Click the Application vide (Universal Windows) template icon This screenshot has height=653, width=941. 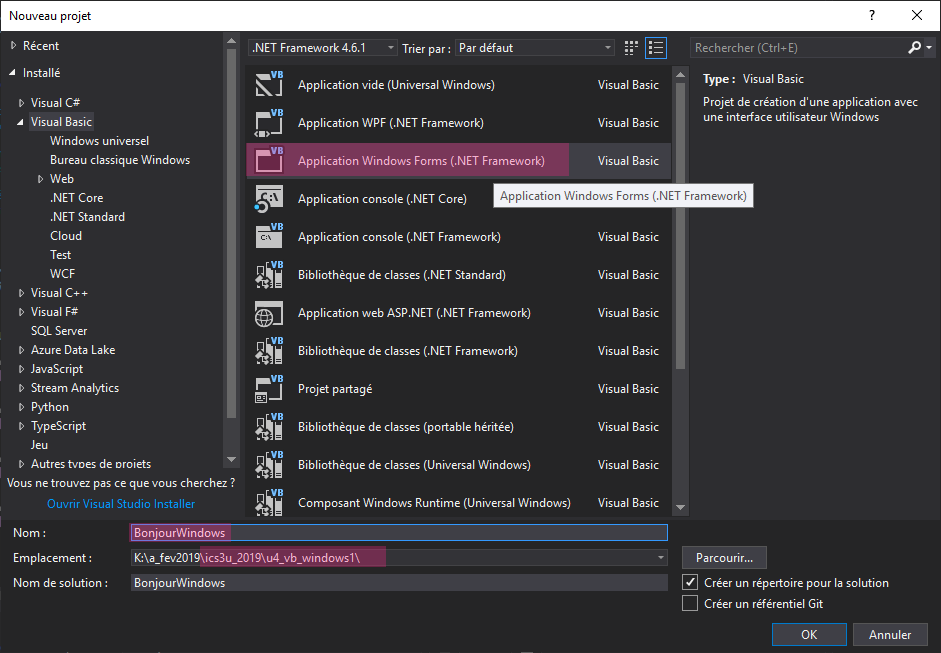click(269, 85)
